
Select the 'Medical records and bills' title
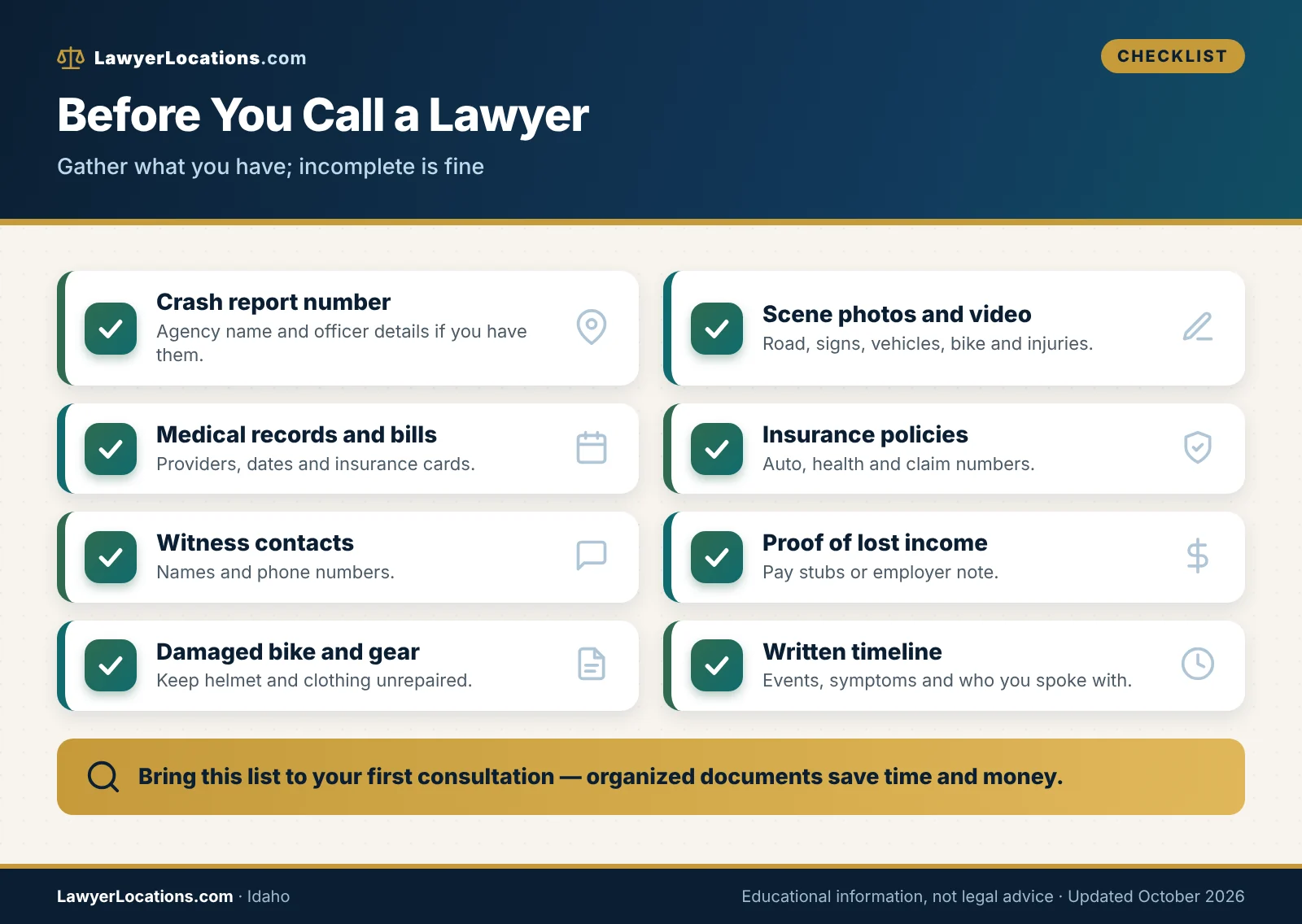pos(296,434)
